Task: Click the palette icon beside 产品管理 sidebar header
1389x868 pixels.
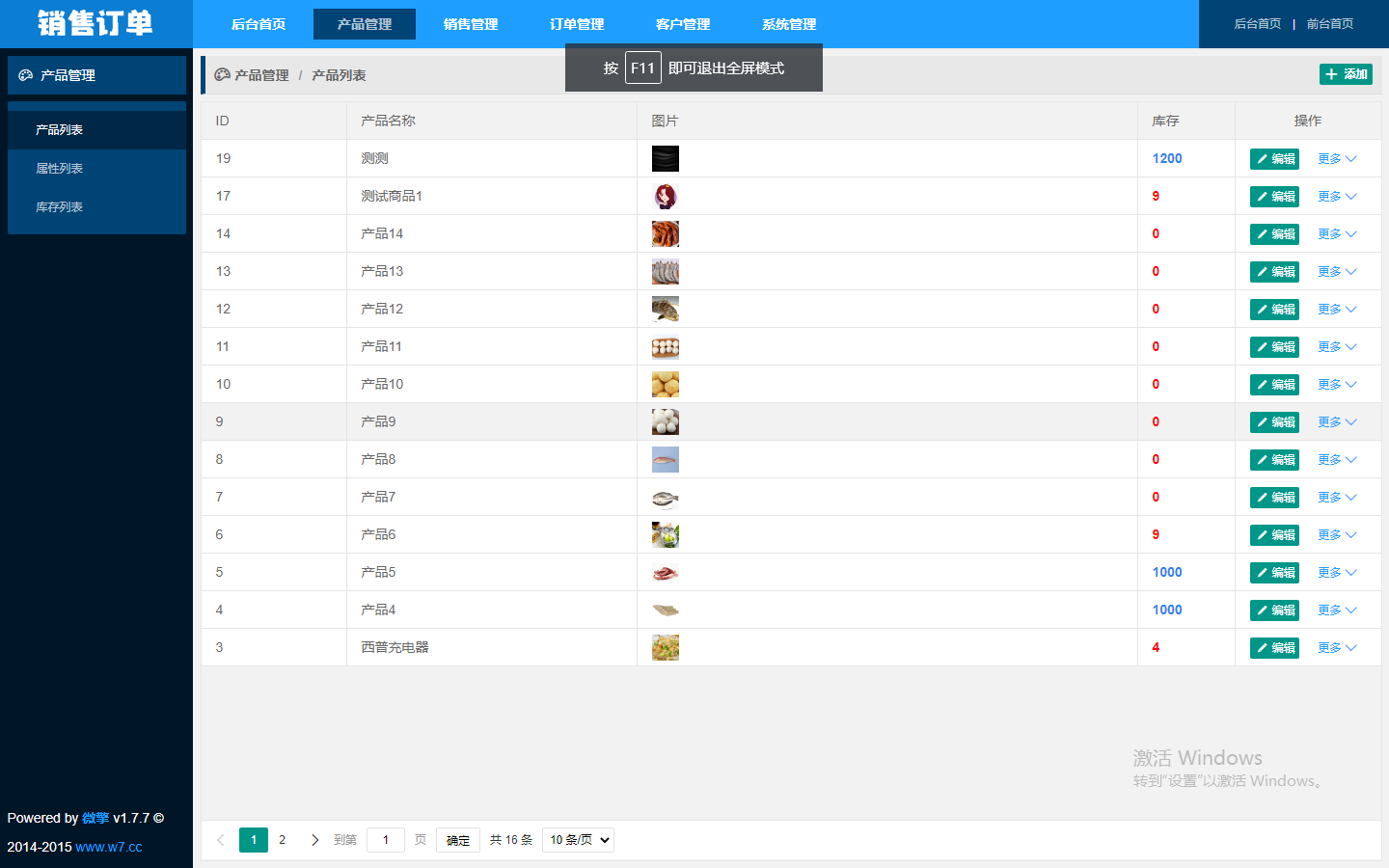Action: [x=26, y=75]
